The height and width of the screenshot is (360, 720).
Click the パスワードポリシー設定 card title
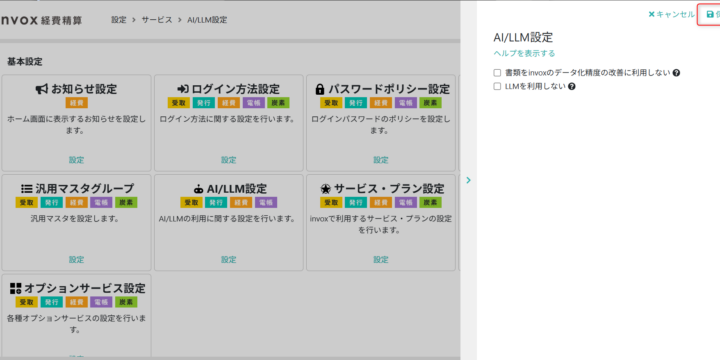click(389, 89)
